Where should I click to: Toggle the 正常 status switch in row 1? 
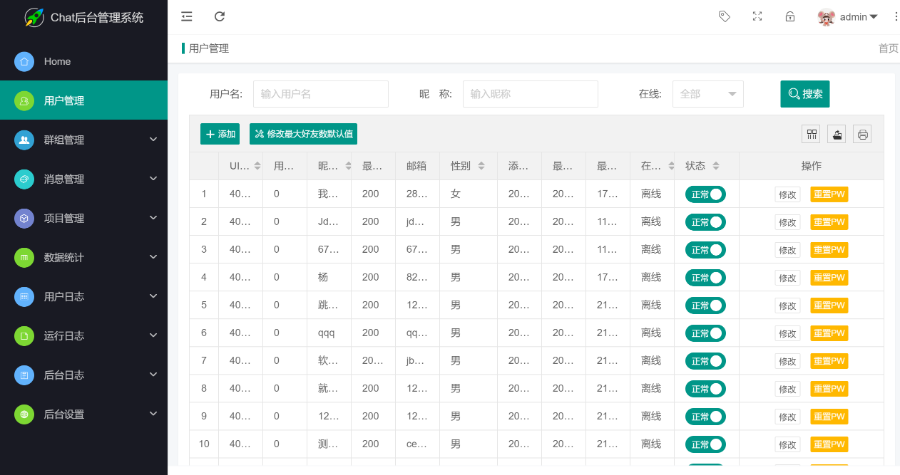coord(705,194)
